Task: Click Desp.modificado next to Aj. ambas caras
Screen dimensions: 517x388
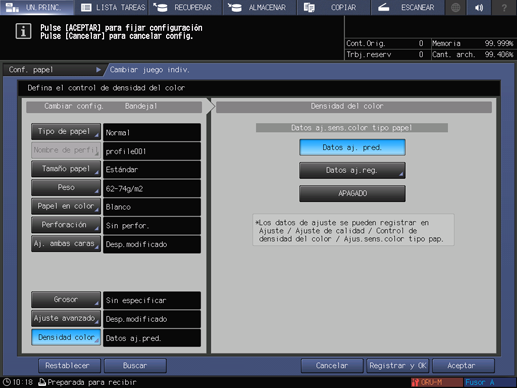Action: (x=152, y=244)
